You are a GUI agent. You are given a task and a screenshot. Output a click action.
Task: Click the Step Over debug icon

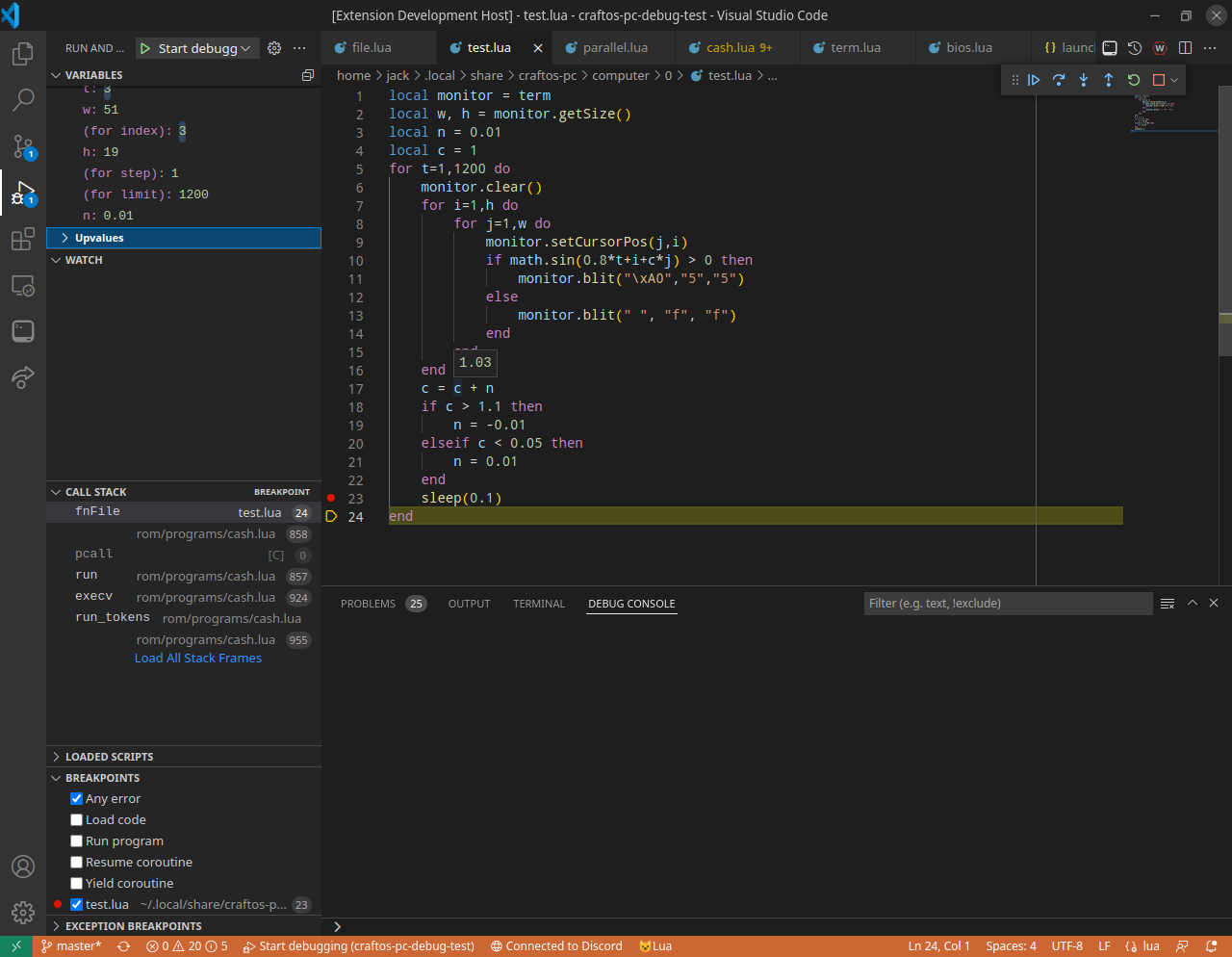[x=1059, y=80]
